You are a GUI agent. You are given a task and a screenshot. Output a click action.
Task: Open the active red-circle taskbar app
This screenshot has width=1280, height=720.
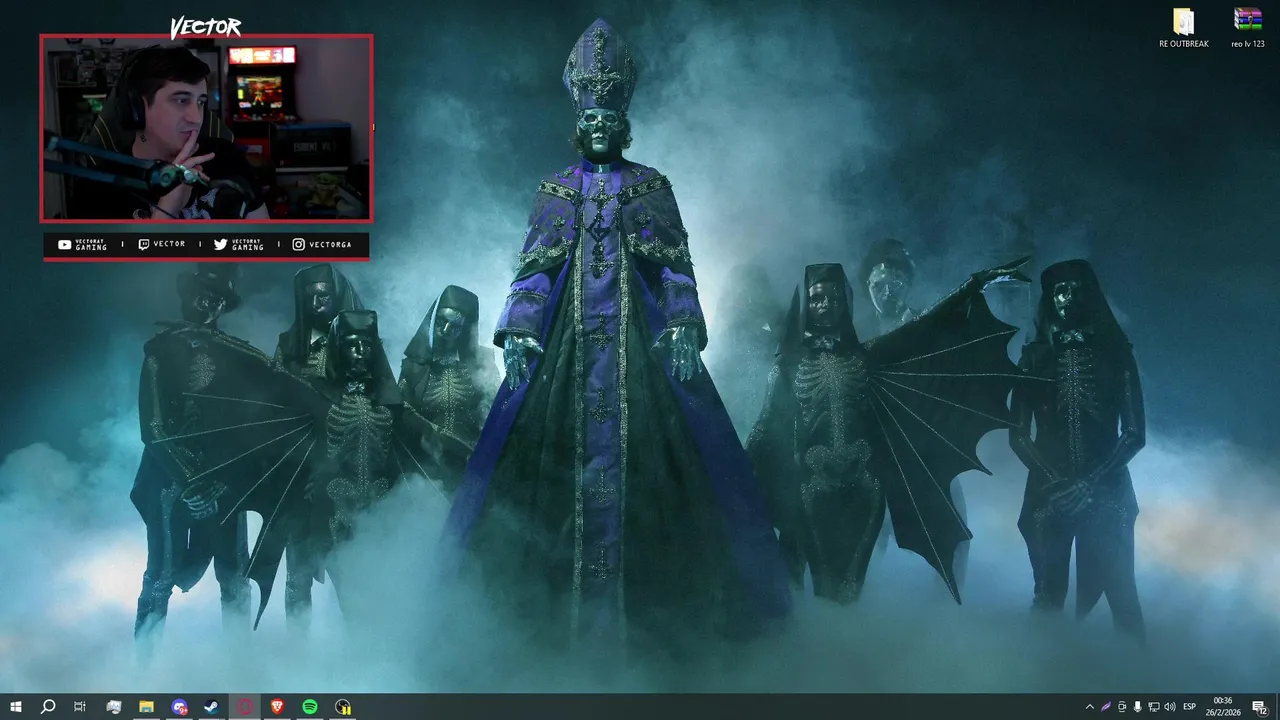point(244,707)
